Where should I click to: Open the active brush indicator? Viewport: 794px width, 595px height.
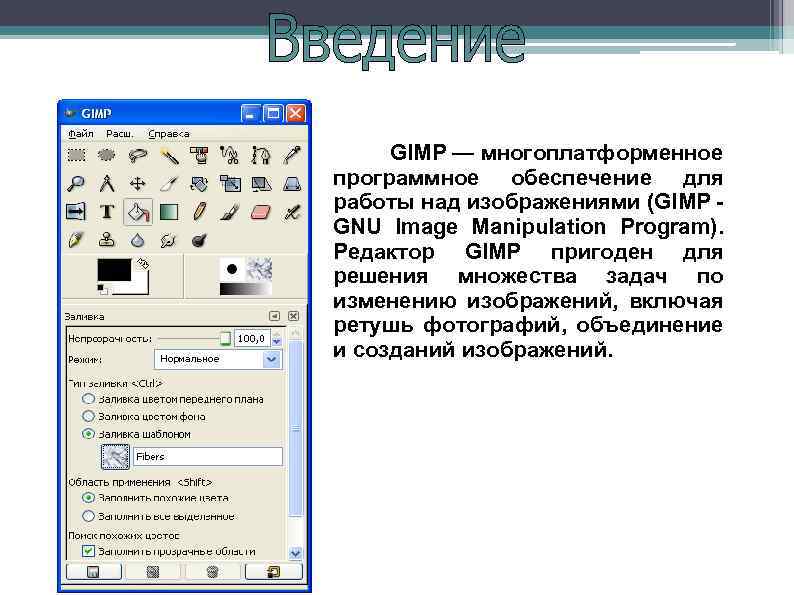click(232, 269)
